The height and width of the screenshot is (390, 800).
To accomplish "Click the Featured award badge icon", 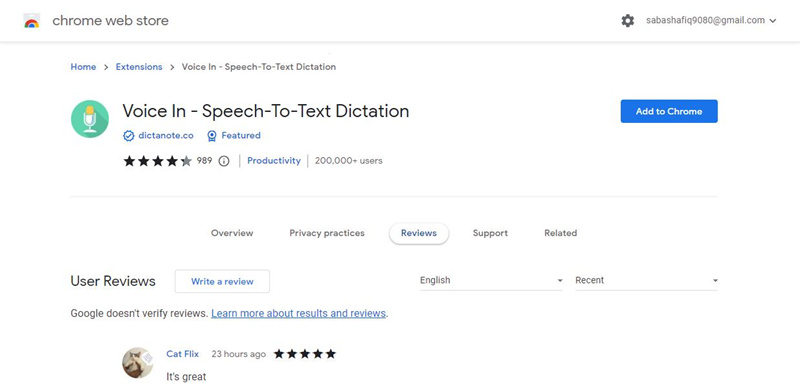I will [212, 136].
